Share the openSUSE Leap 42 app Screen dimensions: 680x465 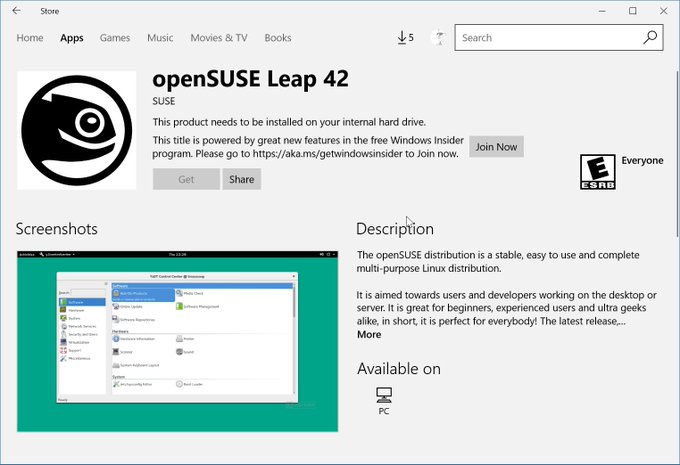pyautogui.click(x=242, y=179)
